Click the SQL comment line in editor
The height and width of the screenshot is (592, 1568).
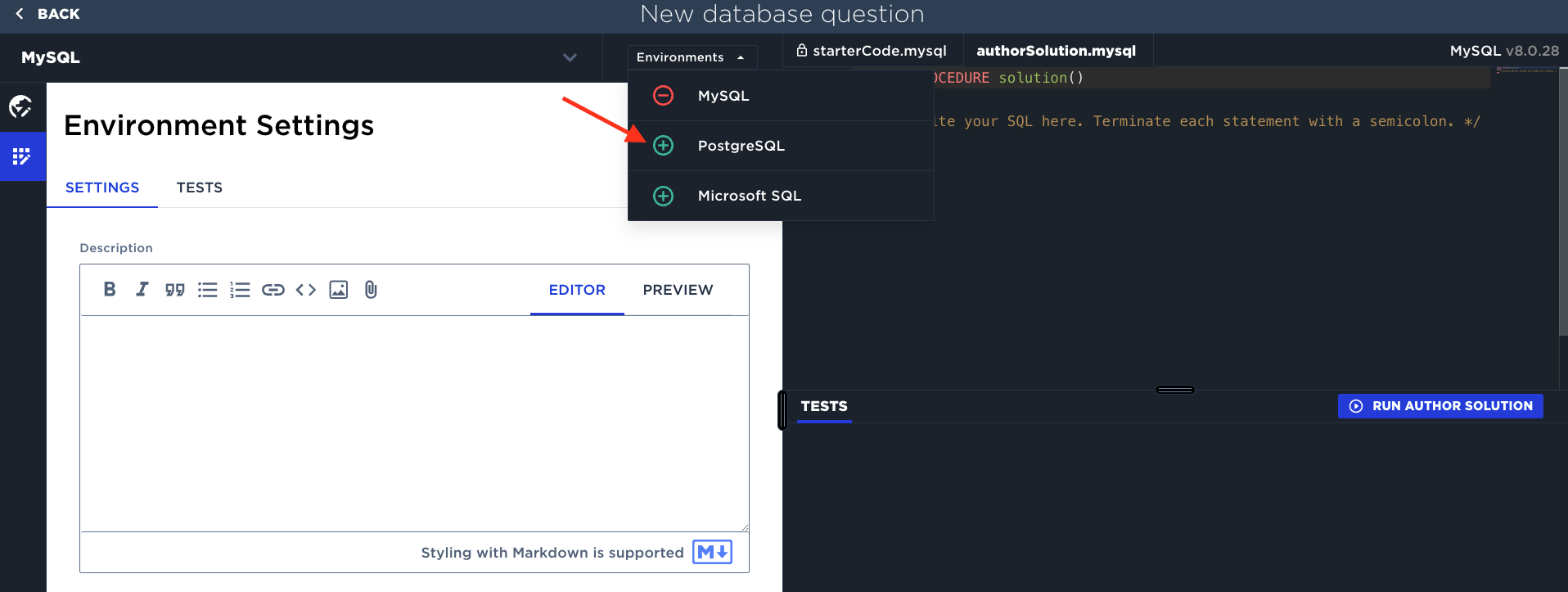1207,121
